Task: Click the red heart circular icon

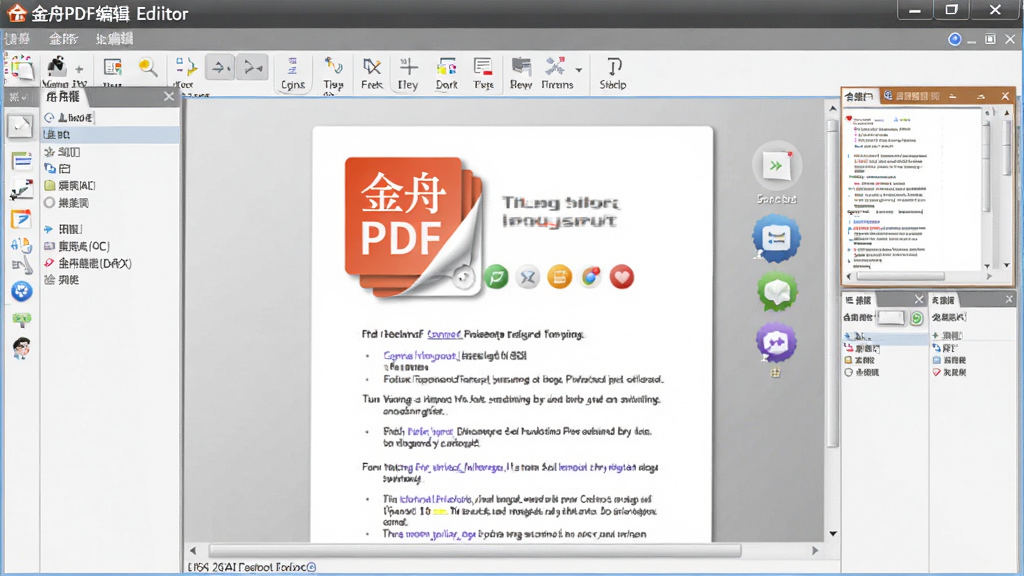Action: pyautogui.click(x=622, y=277)
